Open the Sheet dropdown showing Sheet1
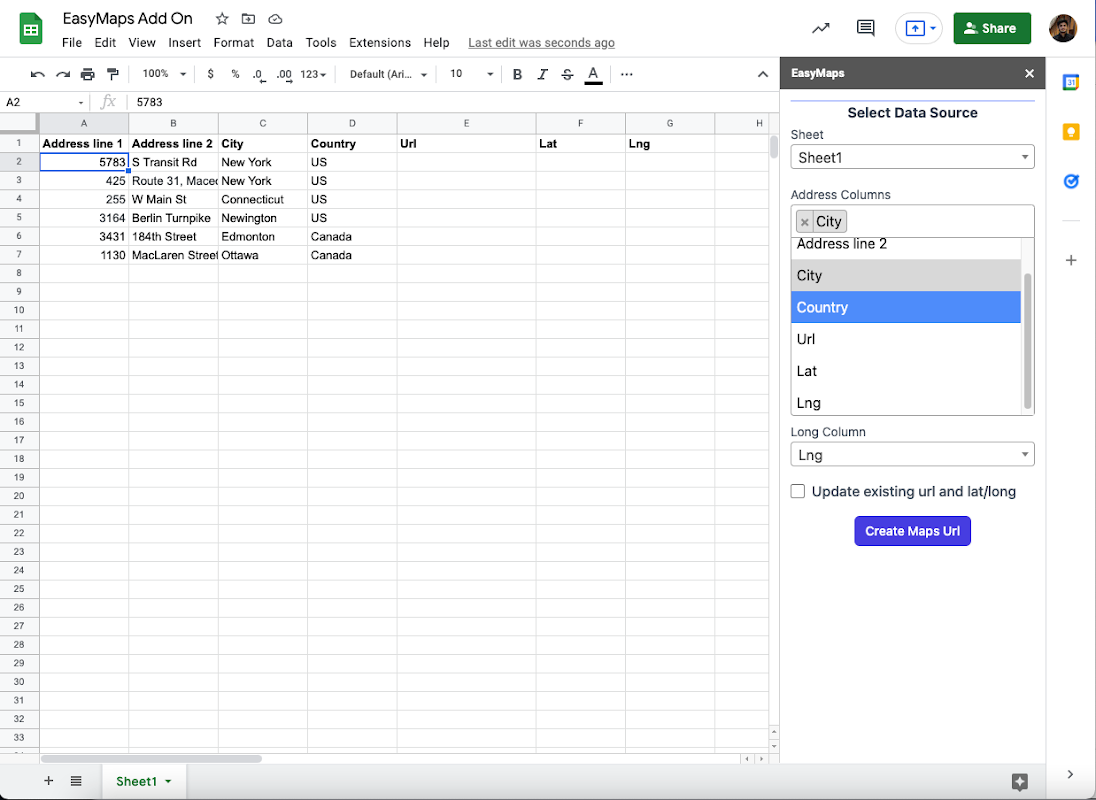The height and width of the screenshot is (800, 1096). tap(912, 157)
